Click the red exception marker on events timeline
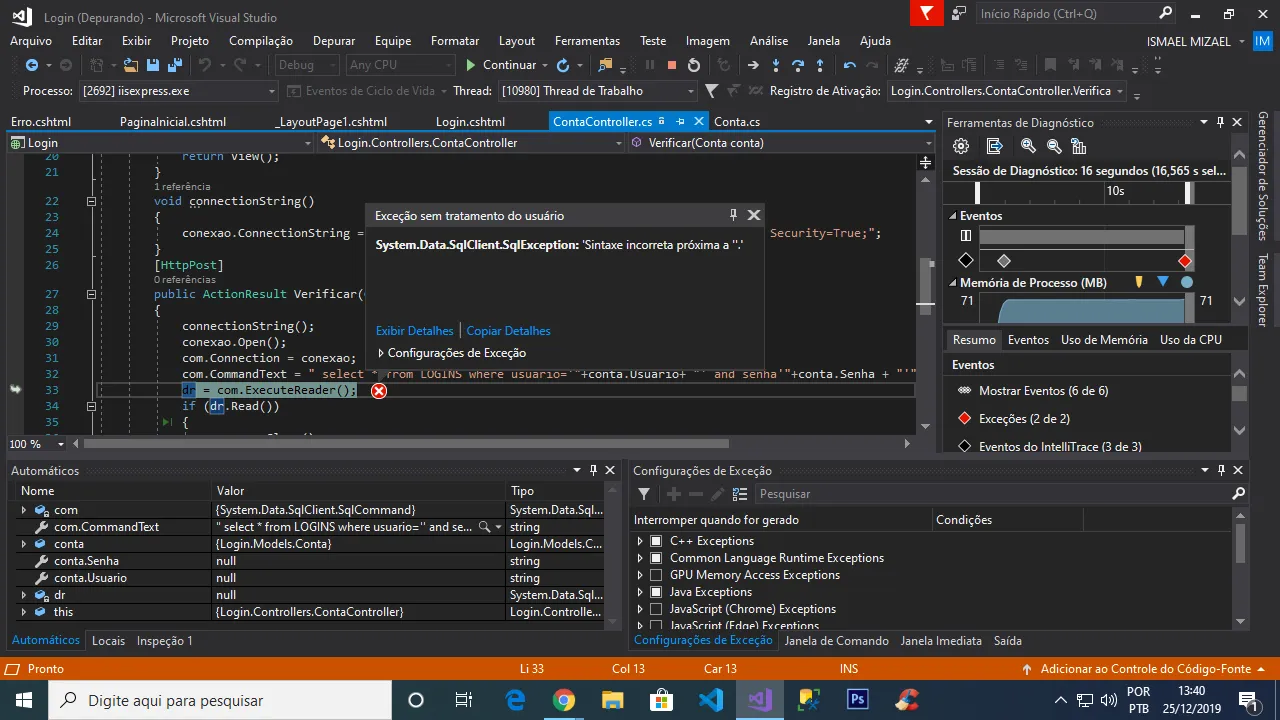Screen dimensions: 1280x720 click(1185, 261)
